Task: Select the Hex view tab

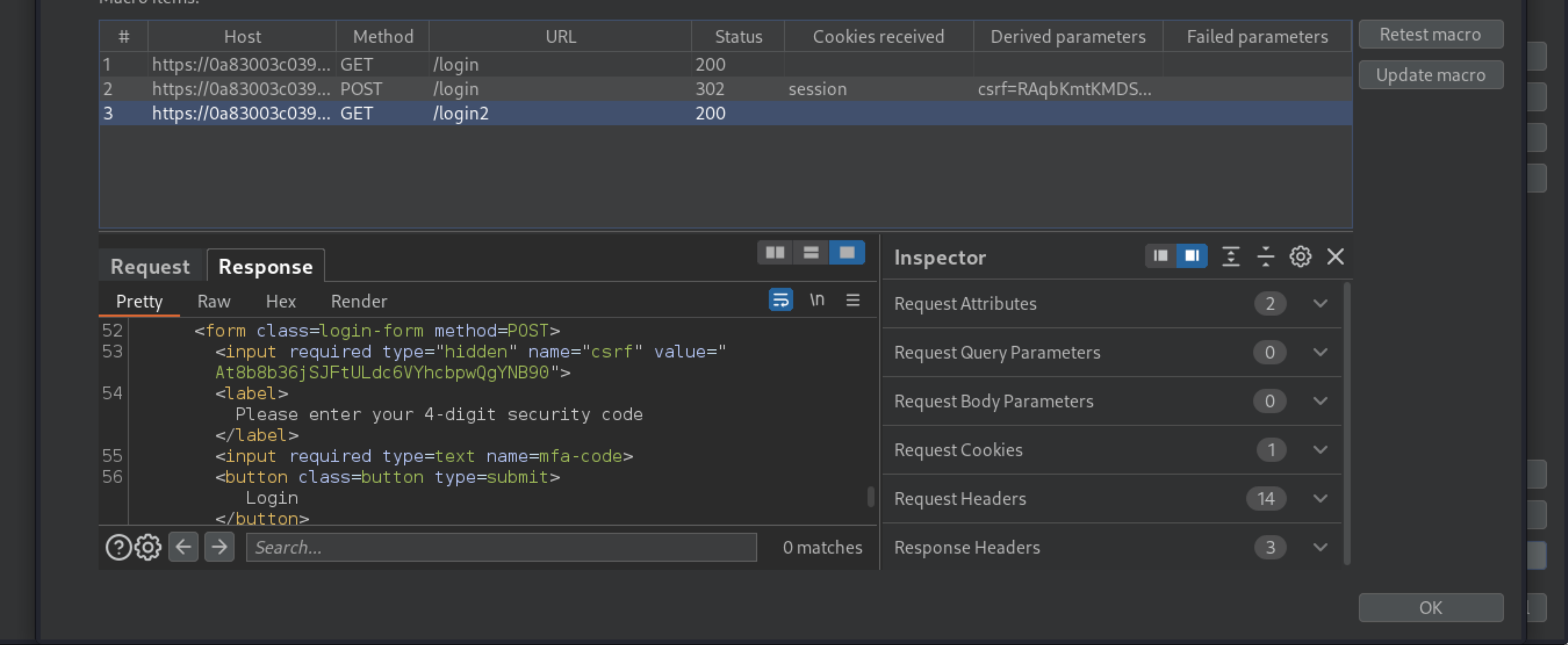Action: click(281, 301)
